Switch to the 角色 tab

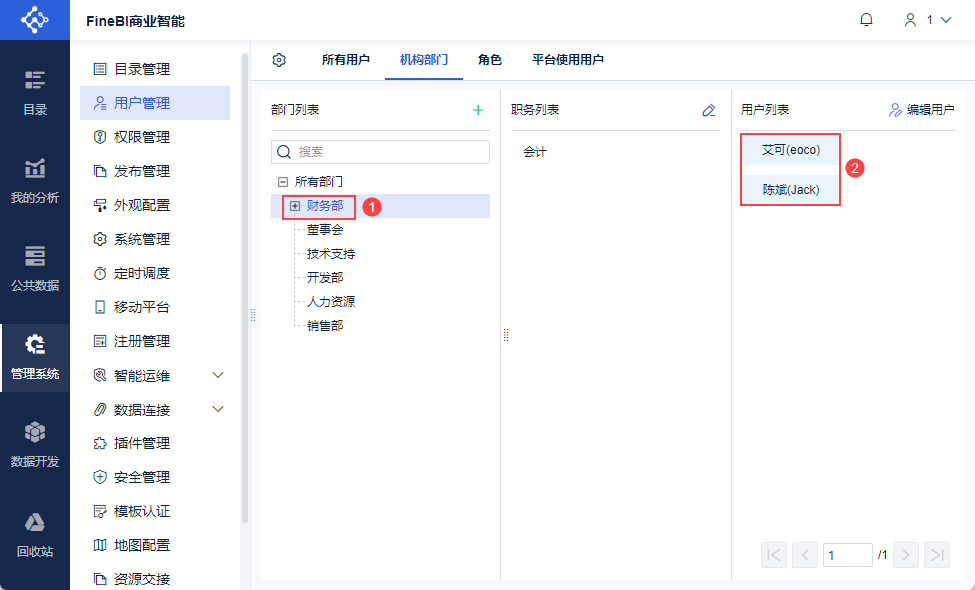coord(490,60)
